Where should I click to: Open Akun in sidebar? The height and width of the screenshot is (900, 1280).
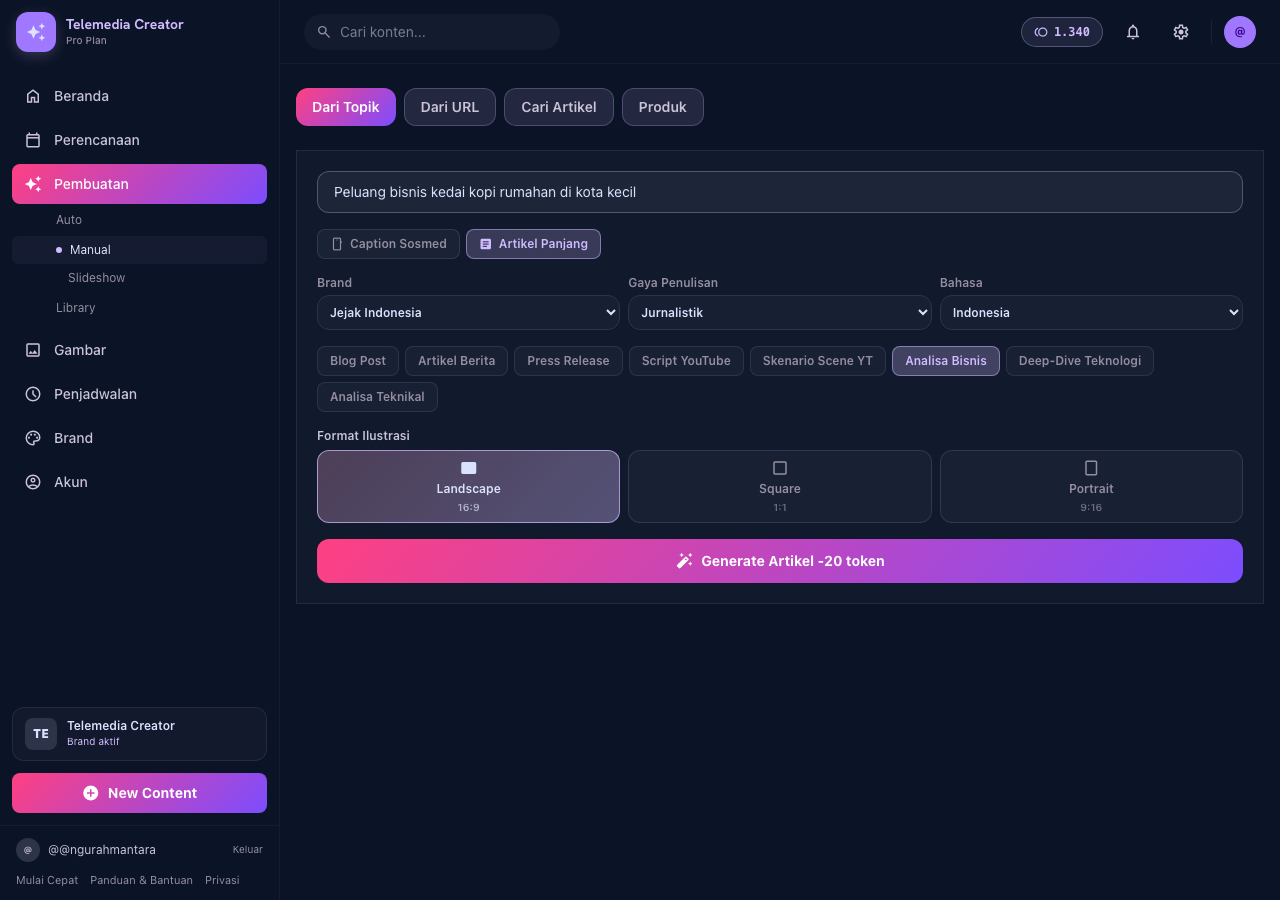[x=139, y=482]
